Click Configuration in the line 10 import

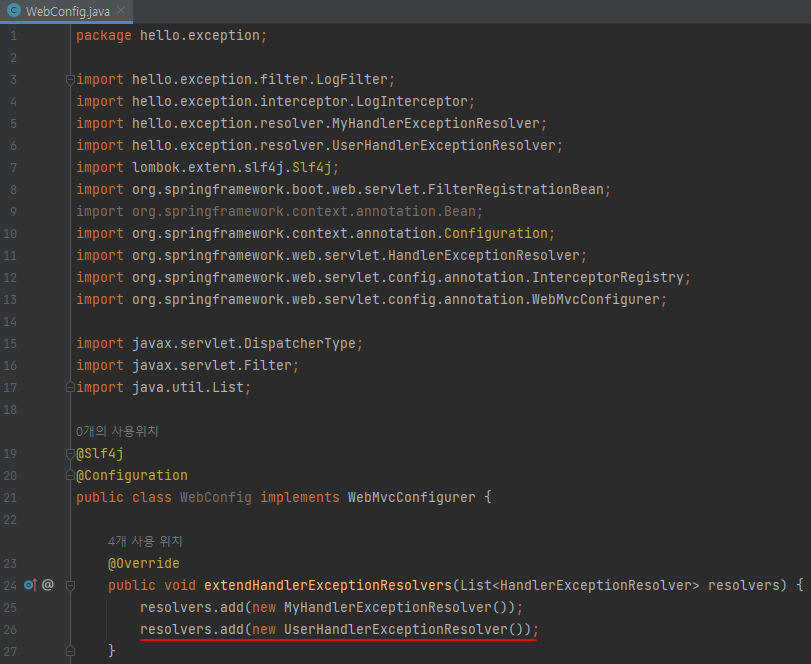point(495,233)
